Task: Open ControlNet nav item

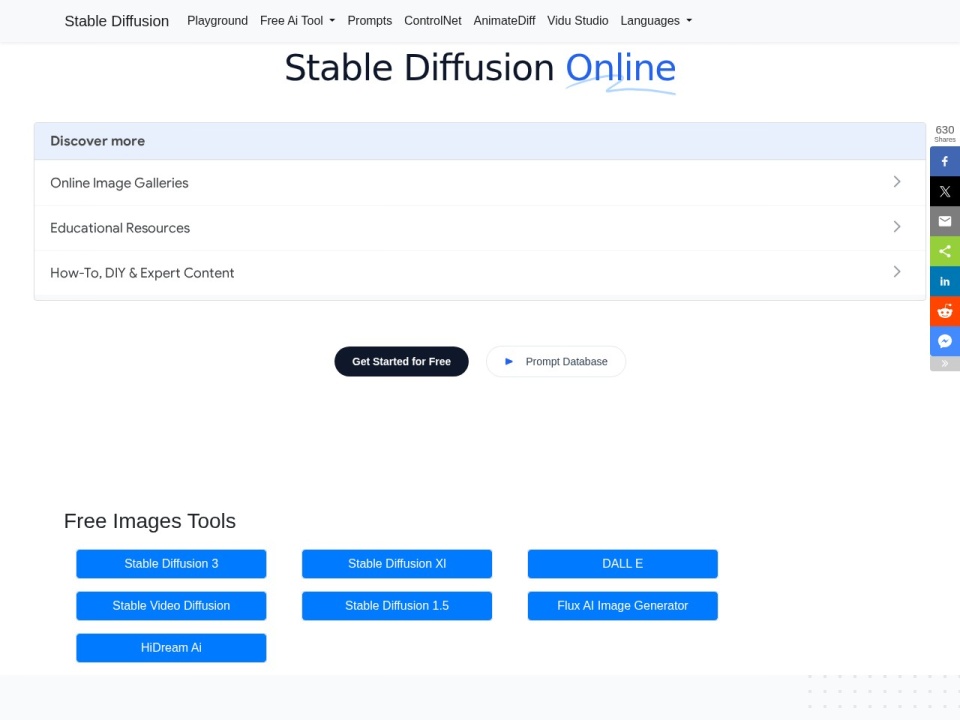Action: coord(432,21)
